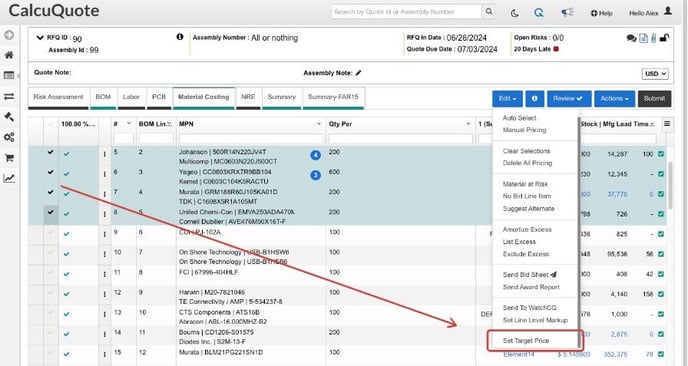This screenshot has height=366, width=688.
Task: Open the document icon in the RFQ header
Action: [643, 38]
